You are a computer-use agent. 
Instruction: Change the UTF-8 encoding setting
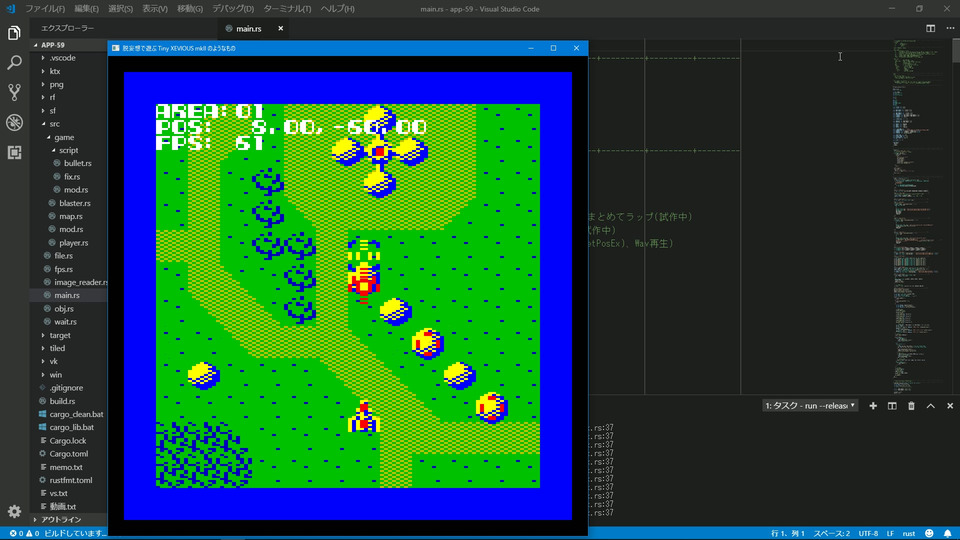coord(868,533)
